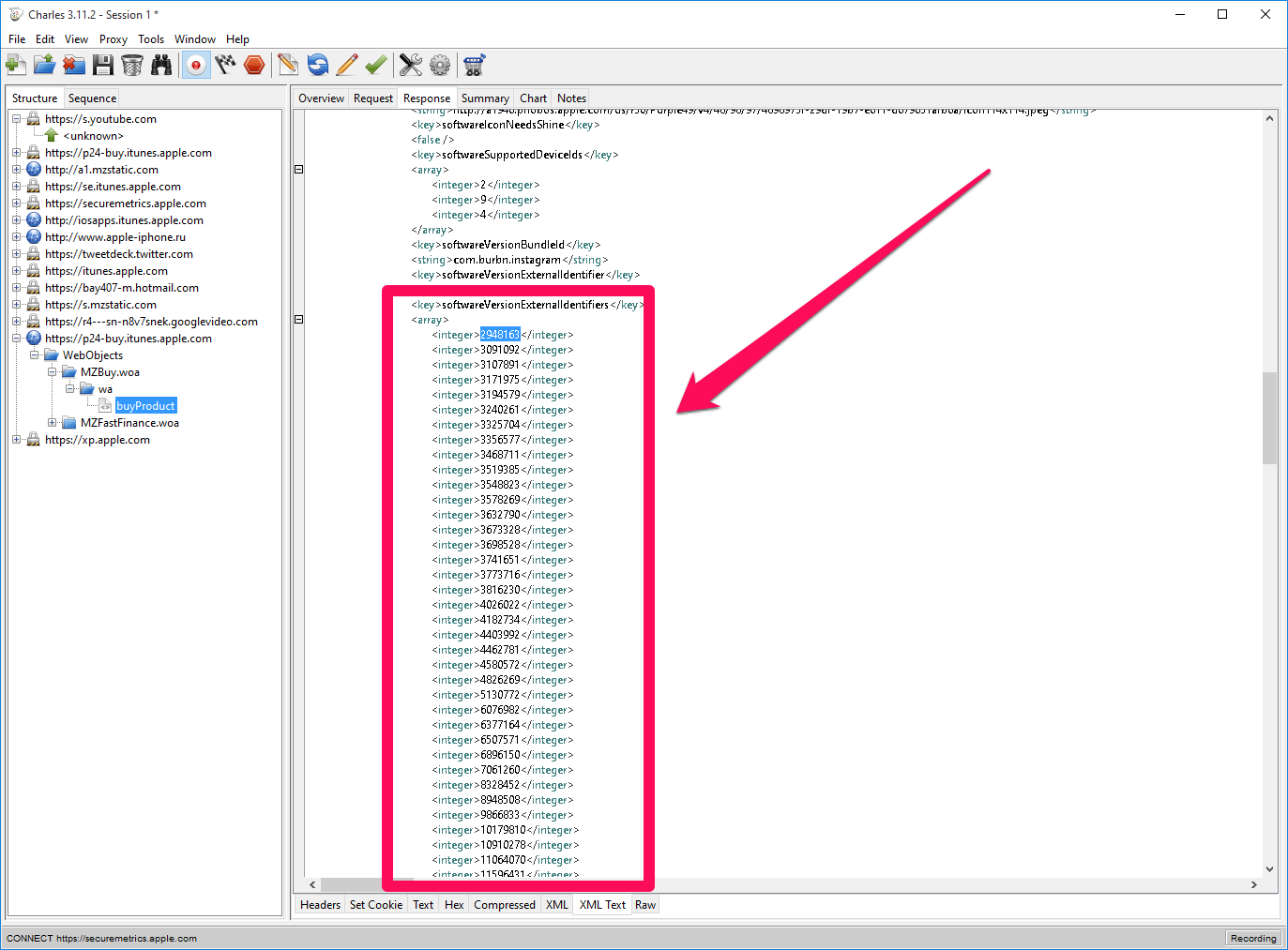1288x950 pixels.
Task: Expand the https://xp.apple.com tree node
Action: pyautogui.click(x=16, y=440)
